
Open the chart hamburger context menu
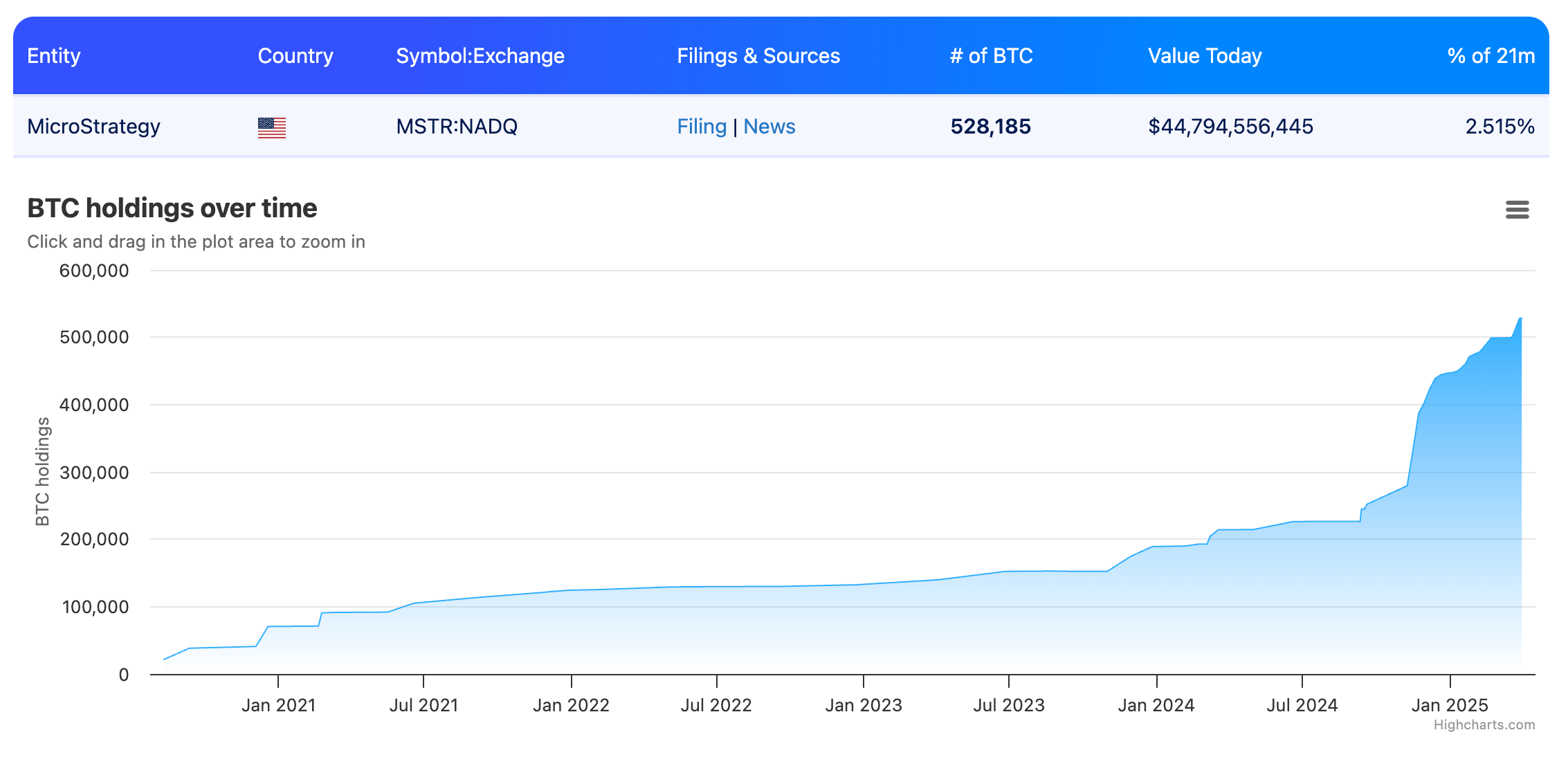point(1517,210)
